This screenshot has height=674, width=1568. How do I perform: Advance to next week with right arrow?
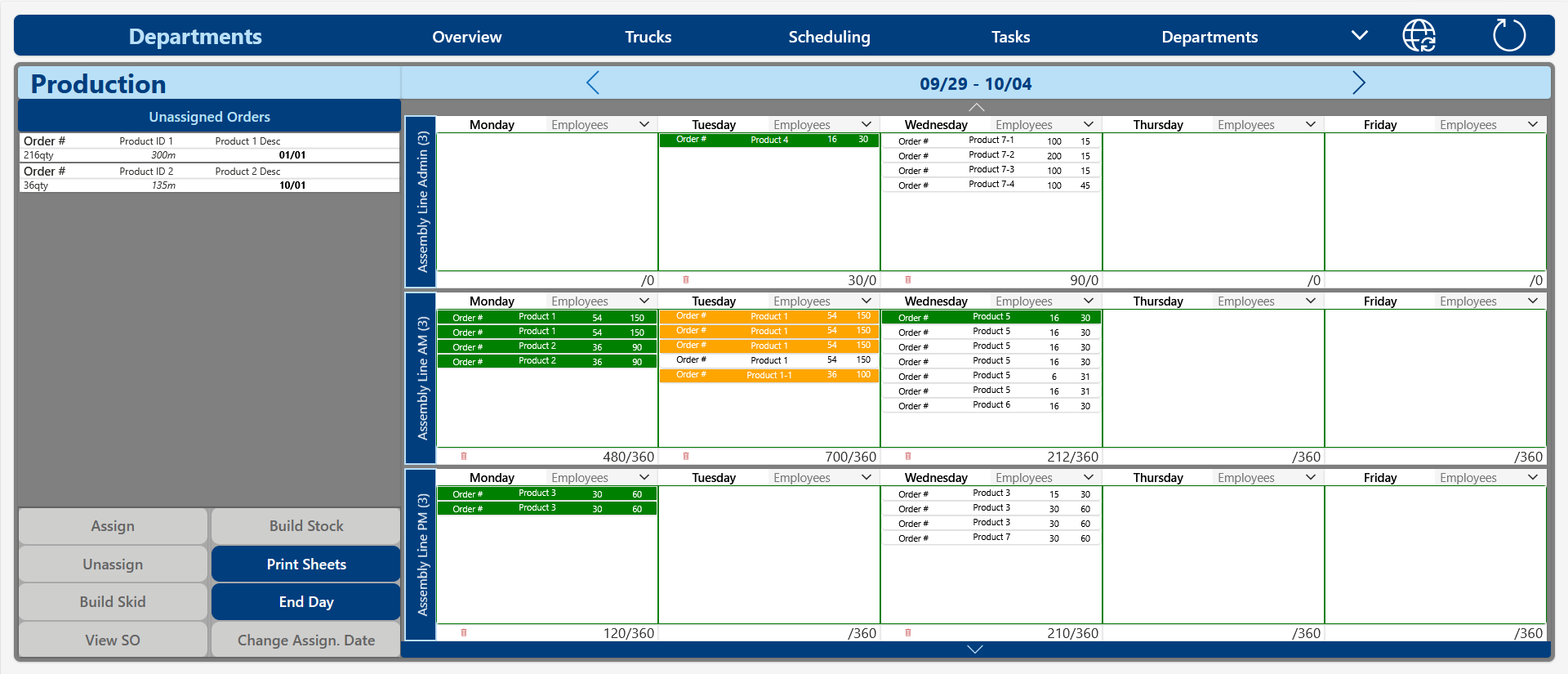[1358, 83]
